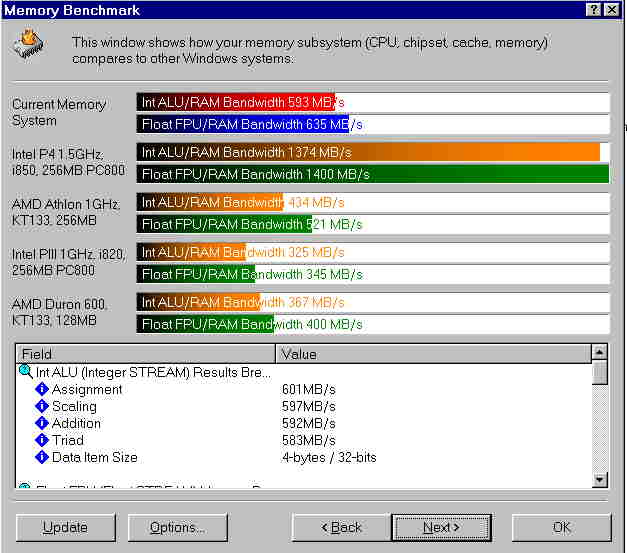Viewport: 627px width, 553px height.
Task: Click the results list scrollbar thumb
Action: [599, 372]
